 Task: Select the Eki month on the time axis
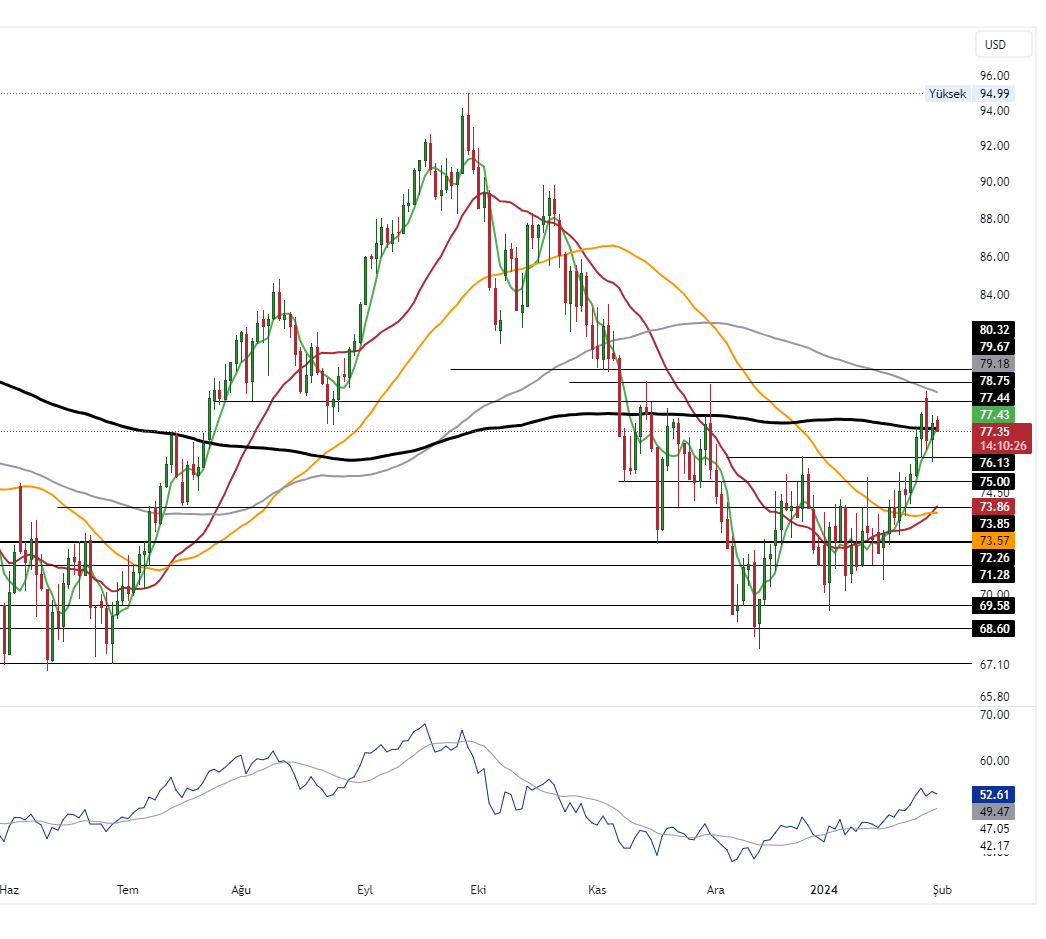click(x=478, y=889)
